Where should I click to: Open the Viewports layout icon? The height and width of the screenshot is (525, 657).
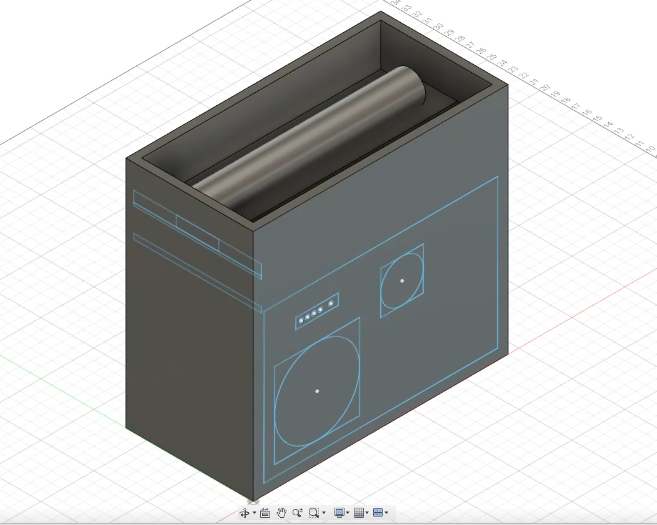(378, 512)
